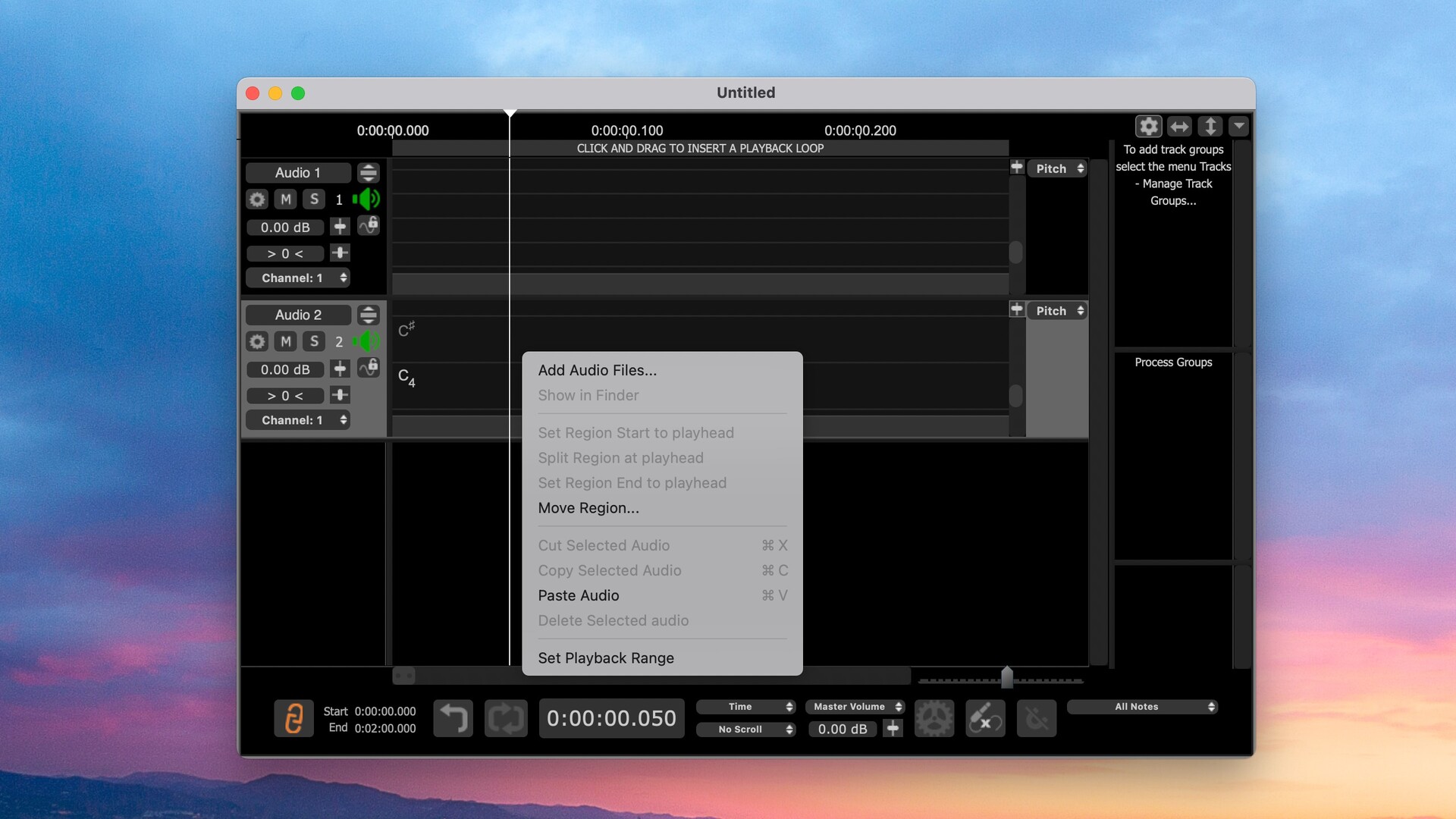Click the Master Volume 0.00 dB field
1456x819 pixels.
pos(842,729)
